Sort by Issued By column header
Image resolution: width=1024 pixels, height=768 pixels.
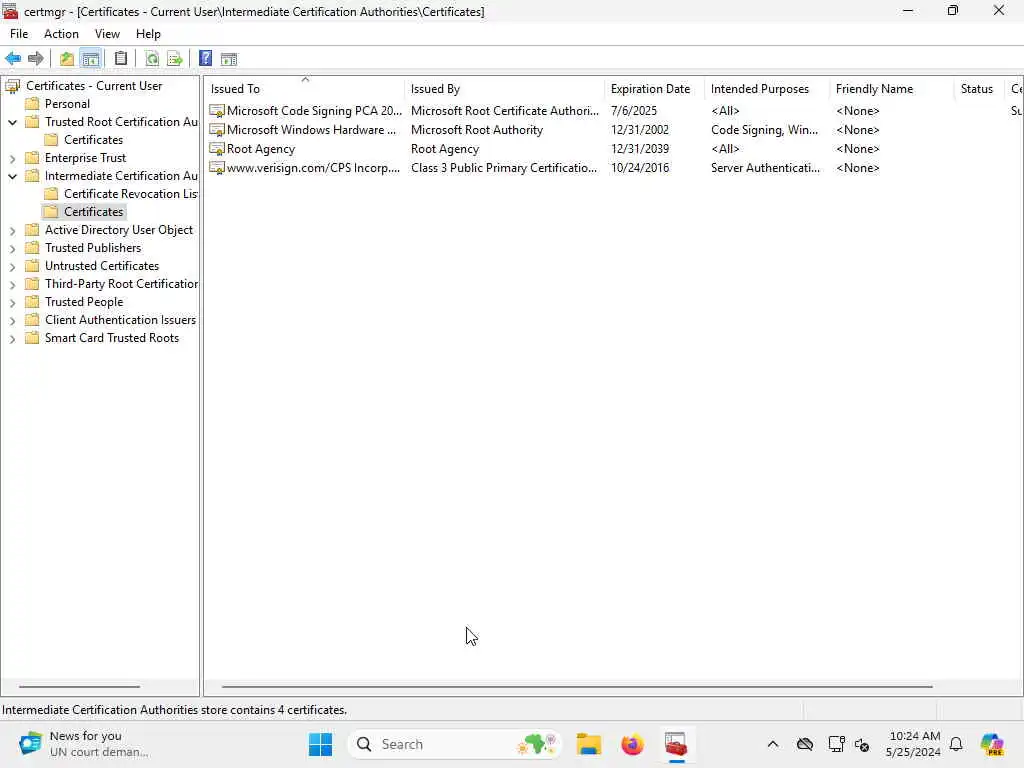tap(504, 89)
